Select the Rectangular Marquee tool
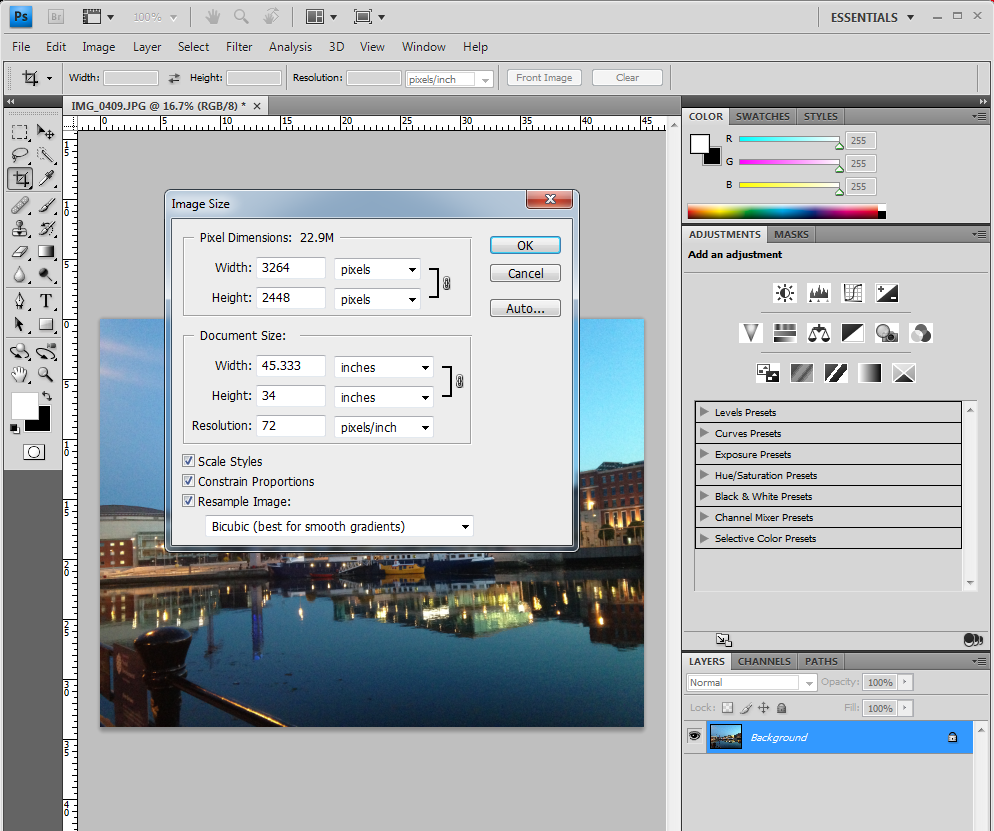Image resolution: width=994 pixels, height=831 pixels. (20, 132)
